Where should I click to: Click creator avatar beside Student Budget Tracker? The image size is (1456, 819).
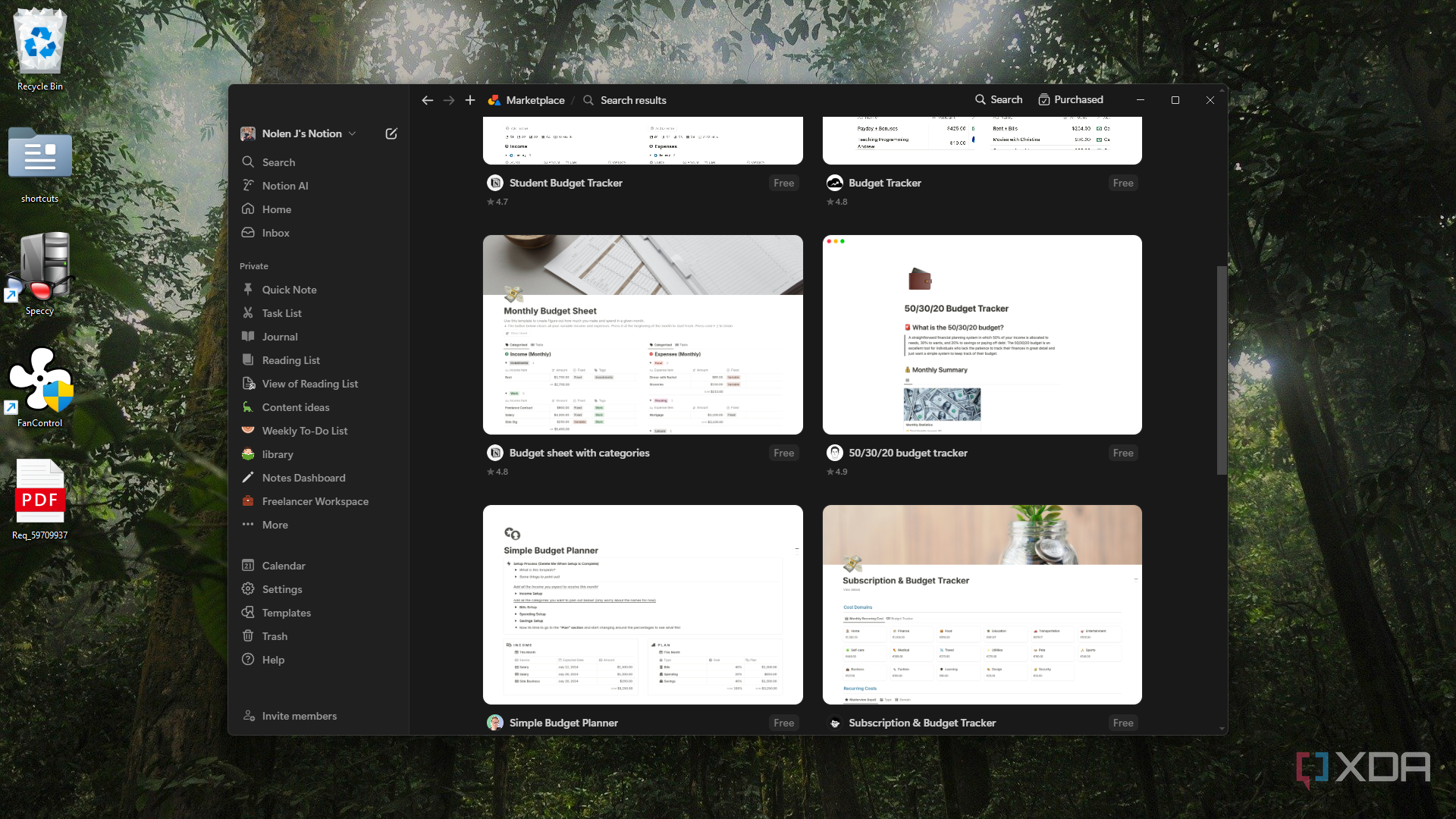pos(495,183)
